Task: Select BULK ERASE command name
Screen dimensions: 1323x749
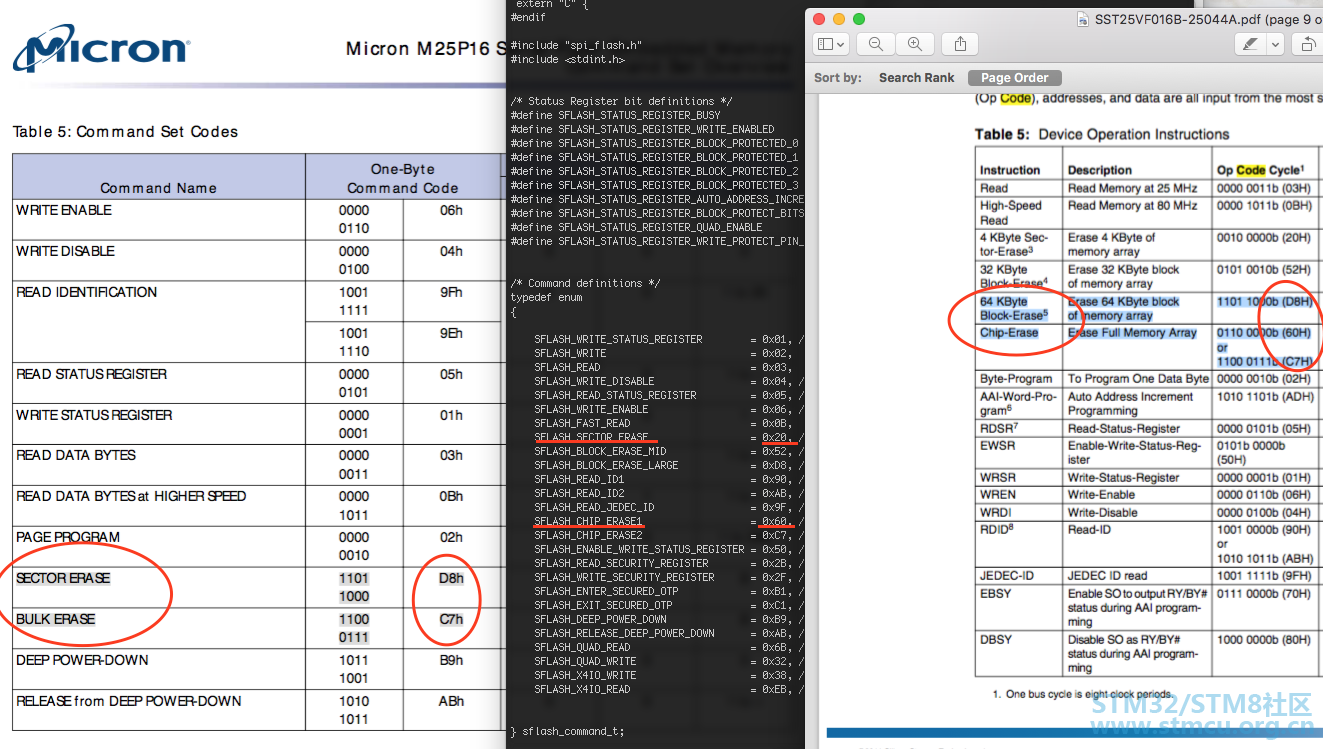Action: (56, 619)
